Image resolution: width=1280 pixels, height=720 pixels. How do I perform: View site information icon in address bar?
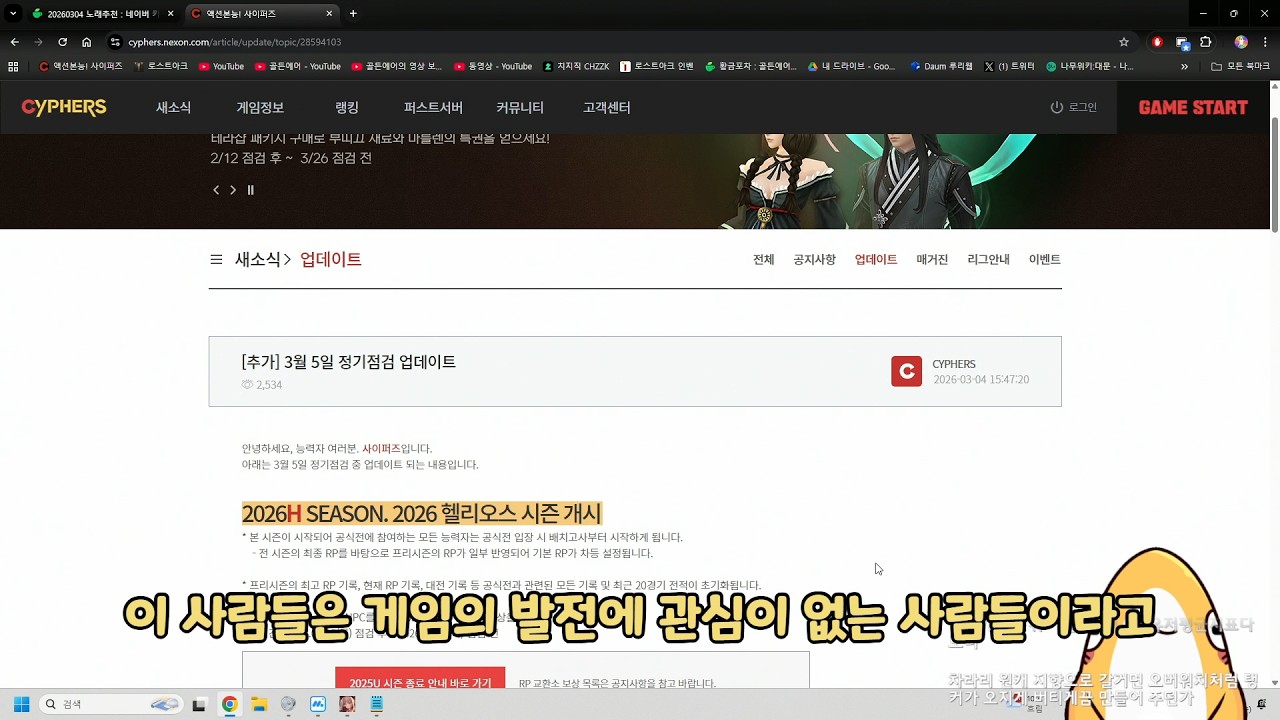coord(115,42)
